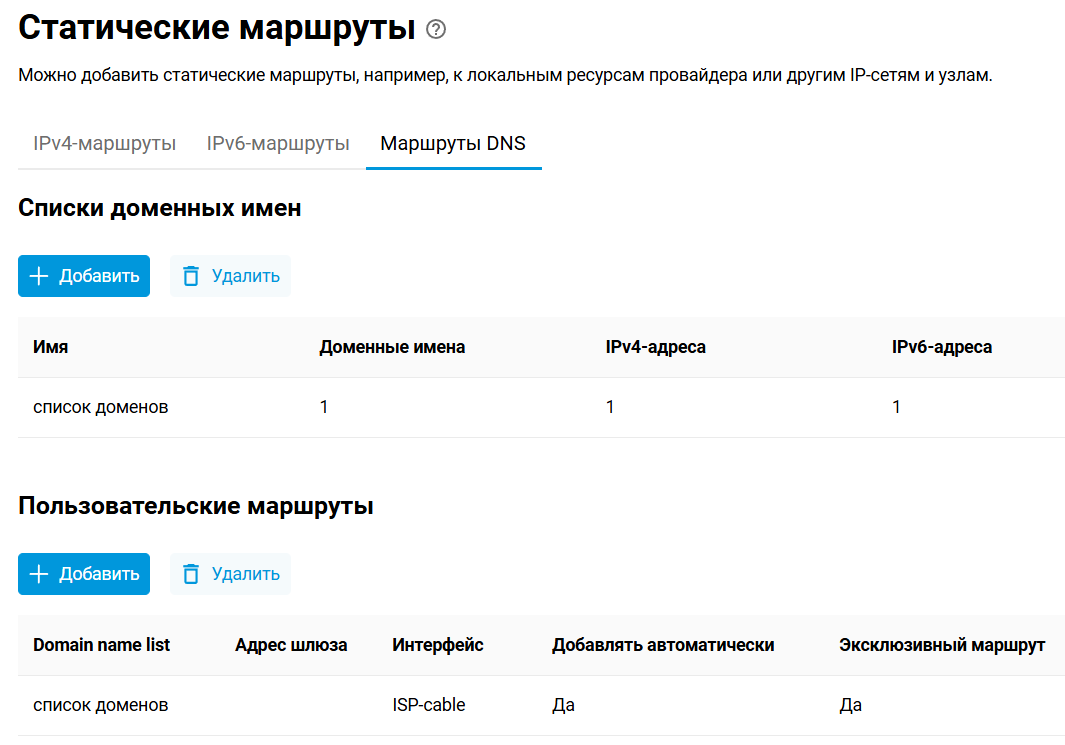Screen dimensions: 1065x745
Task: Open the static routes help icon
Action: 435,31
